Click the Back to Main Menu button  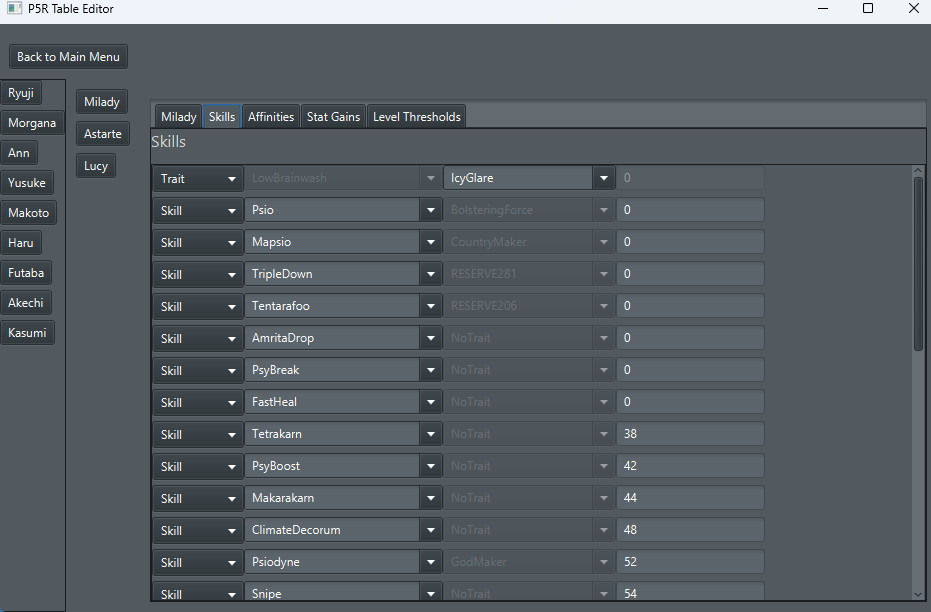pos(68,57)
